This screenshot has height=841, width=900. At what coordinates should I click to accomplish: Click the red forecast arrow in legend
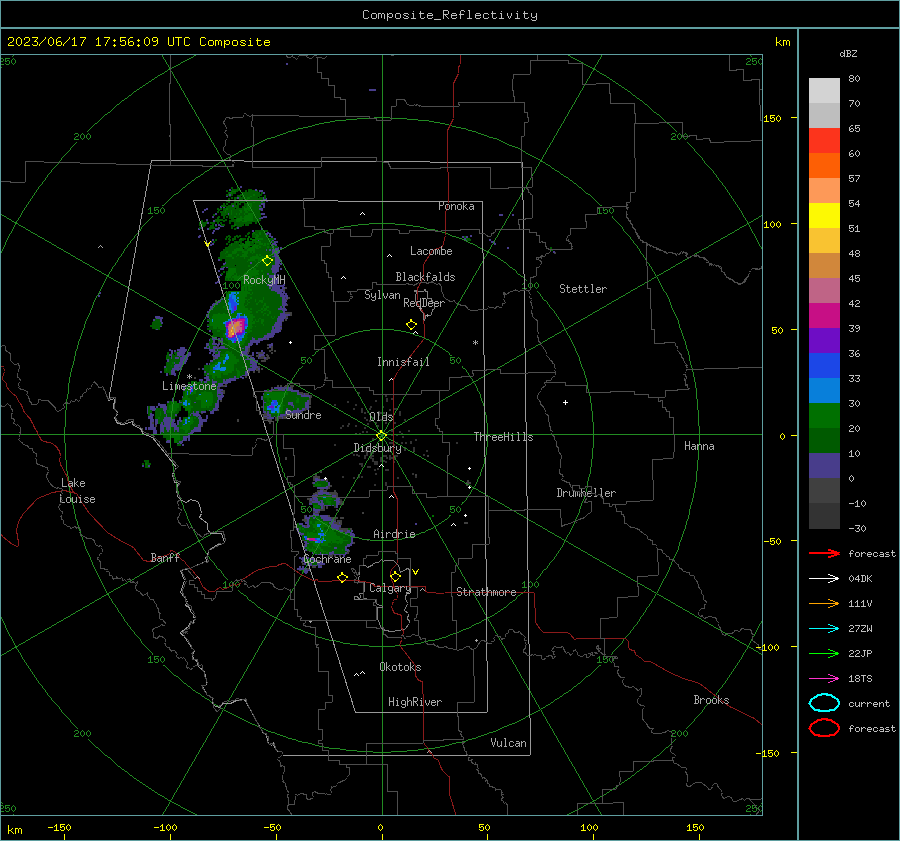[824, 553]
